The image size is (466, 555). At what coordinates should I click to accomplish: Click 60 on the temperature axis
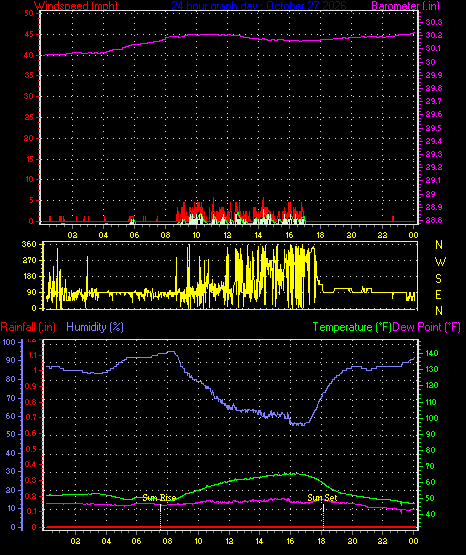pos(430,482)
